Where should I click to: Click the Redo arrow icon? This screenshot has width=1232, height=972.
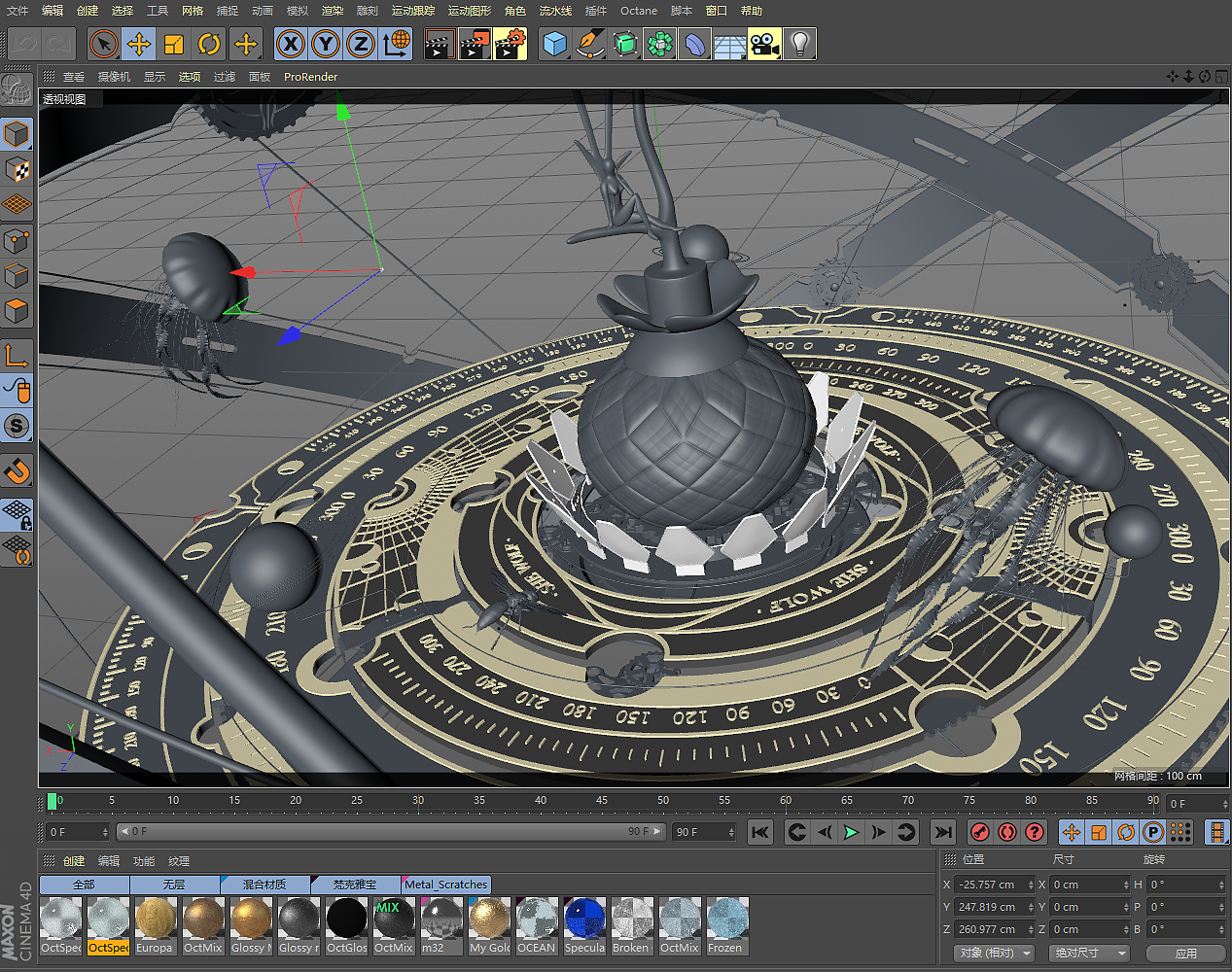[59, 44]
